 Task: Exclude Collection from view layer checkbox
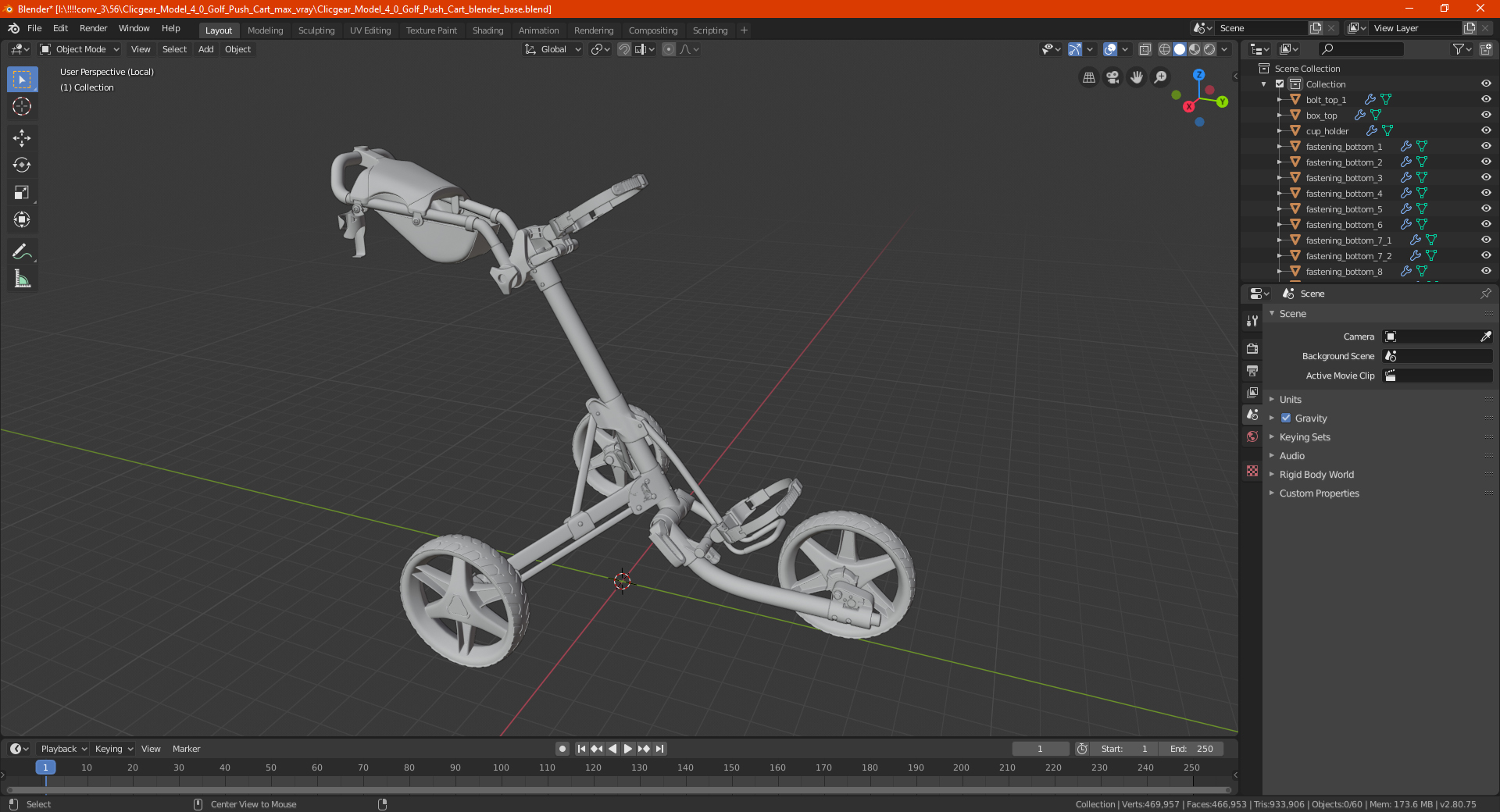[1280, 84]
